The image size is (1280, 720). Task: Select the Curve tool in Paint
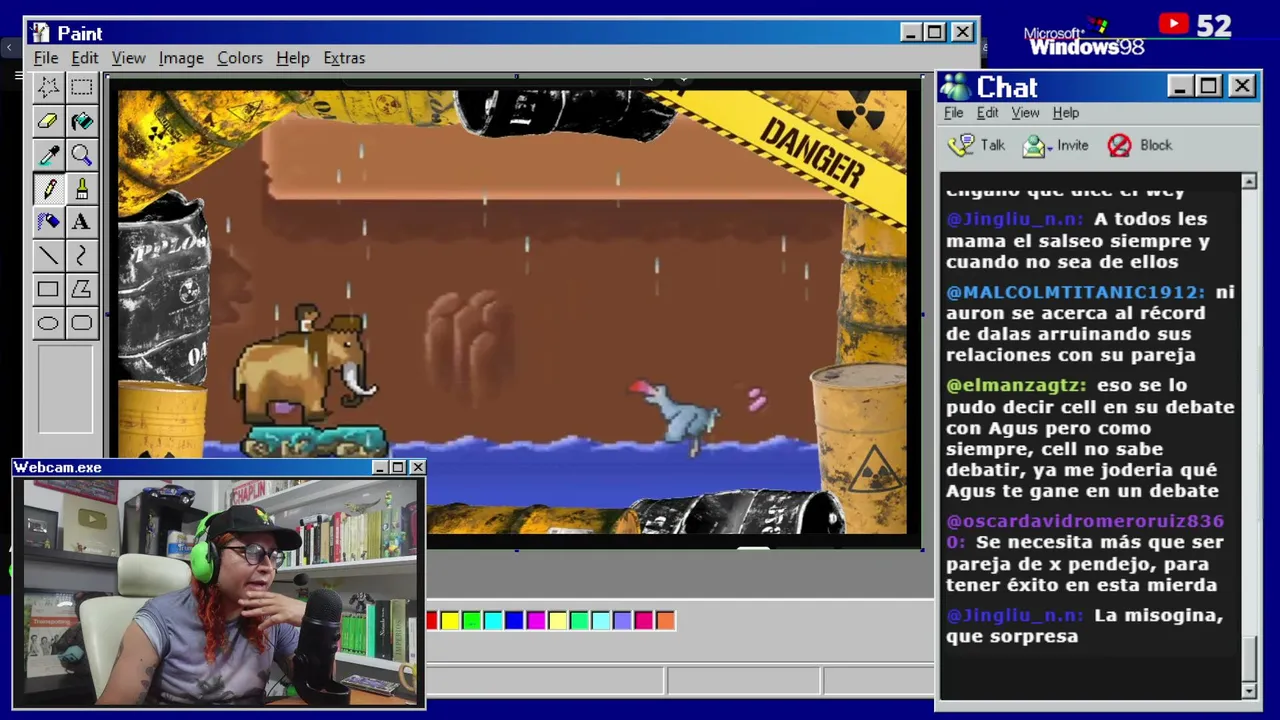[x=82, y=256]
